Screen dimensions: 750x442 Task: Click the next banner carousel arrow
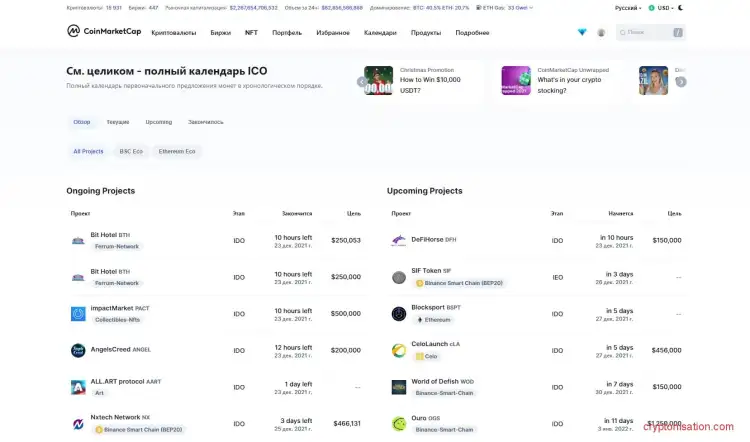pos(681,82)
